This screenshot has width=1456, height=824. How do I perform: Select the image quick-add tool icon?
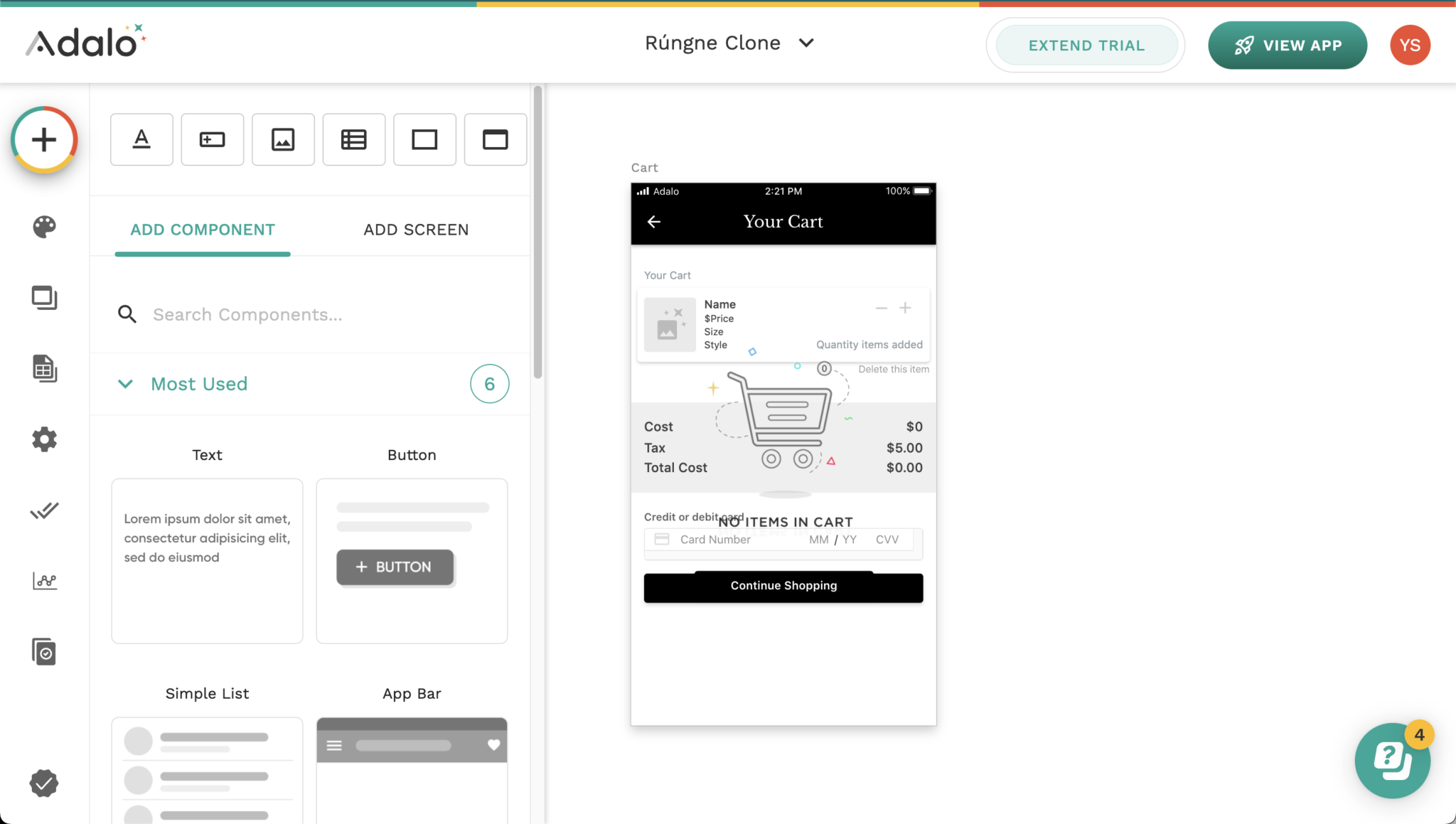pos(283,139)
